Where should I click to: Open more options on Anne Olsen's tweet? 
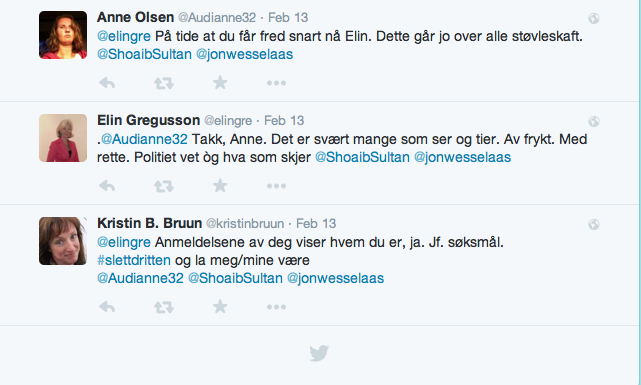(x=276, y=83)
